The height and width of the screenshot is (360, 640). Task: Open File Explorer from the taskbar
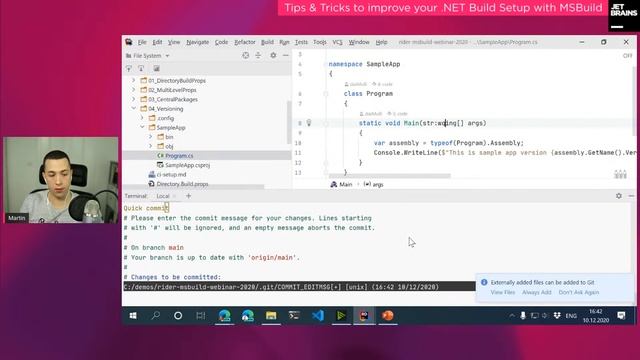[x=271, y=316]
